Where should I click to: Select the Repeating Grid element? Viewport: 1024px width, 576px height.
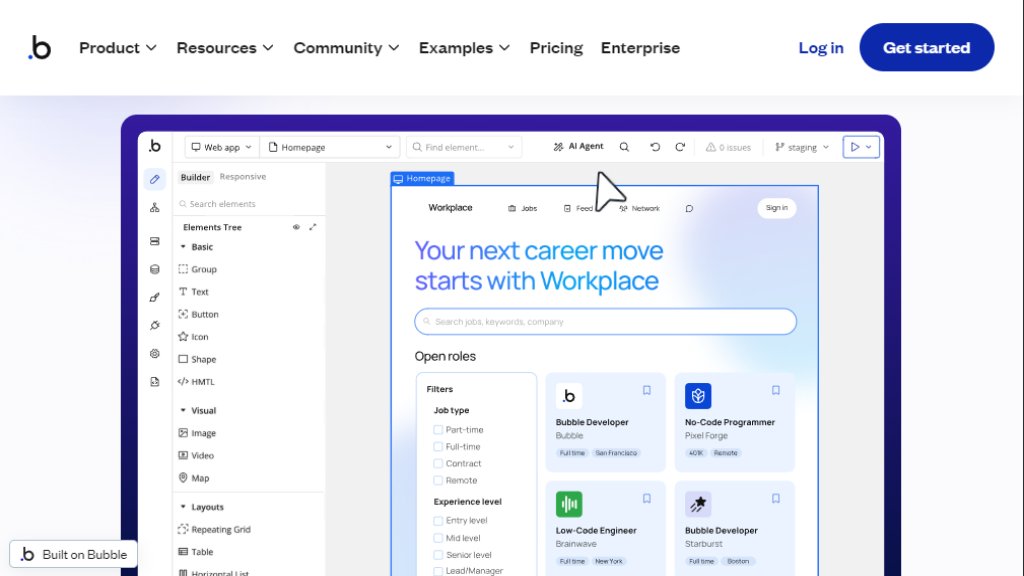[214, 530]
